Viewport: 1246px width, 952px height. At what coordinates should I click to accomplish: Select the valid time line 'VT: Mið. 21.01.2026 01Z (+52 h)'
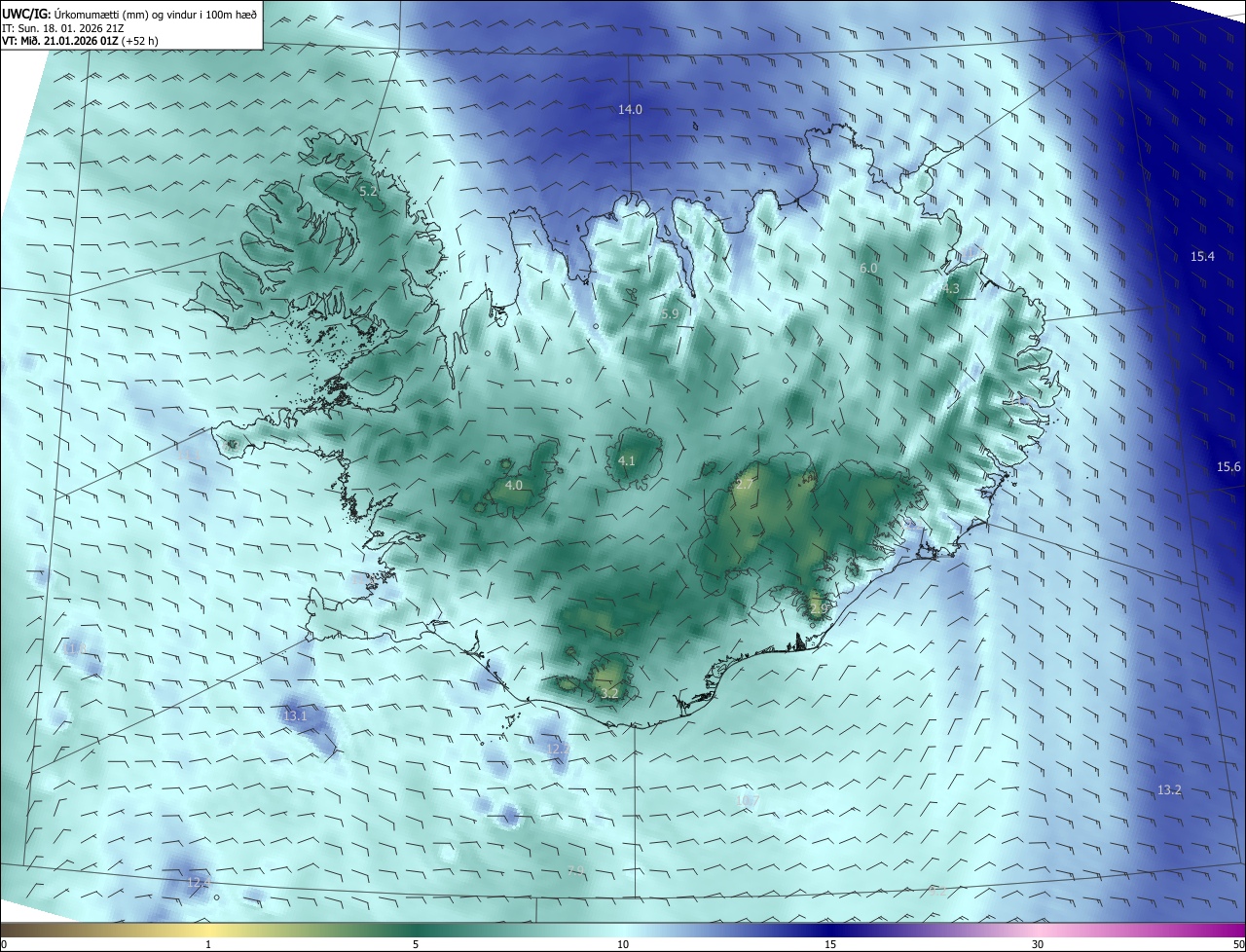[82, 41]
